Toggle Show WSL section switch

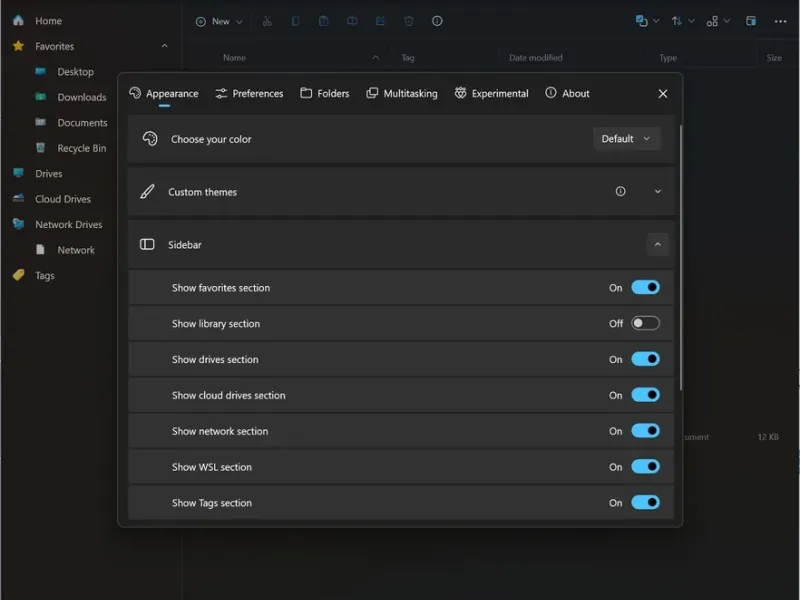click(x=645, y=466)
